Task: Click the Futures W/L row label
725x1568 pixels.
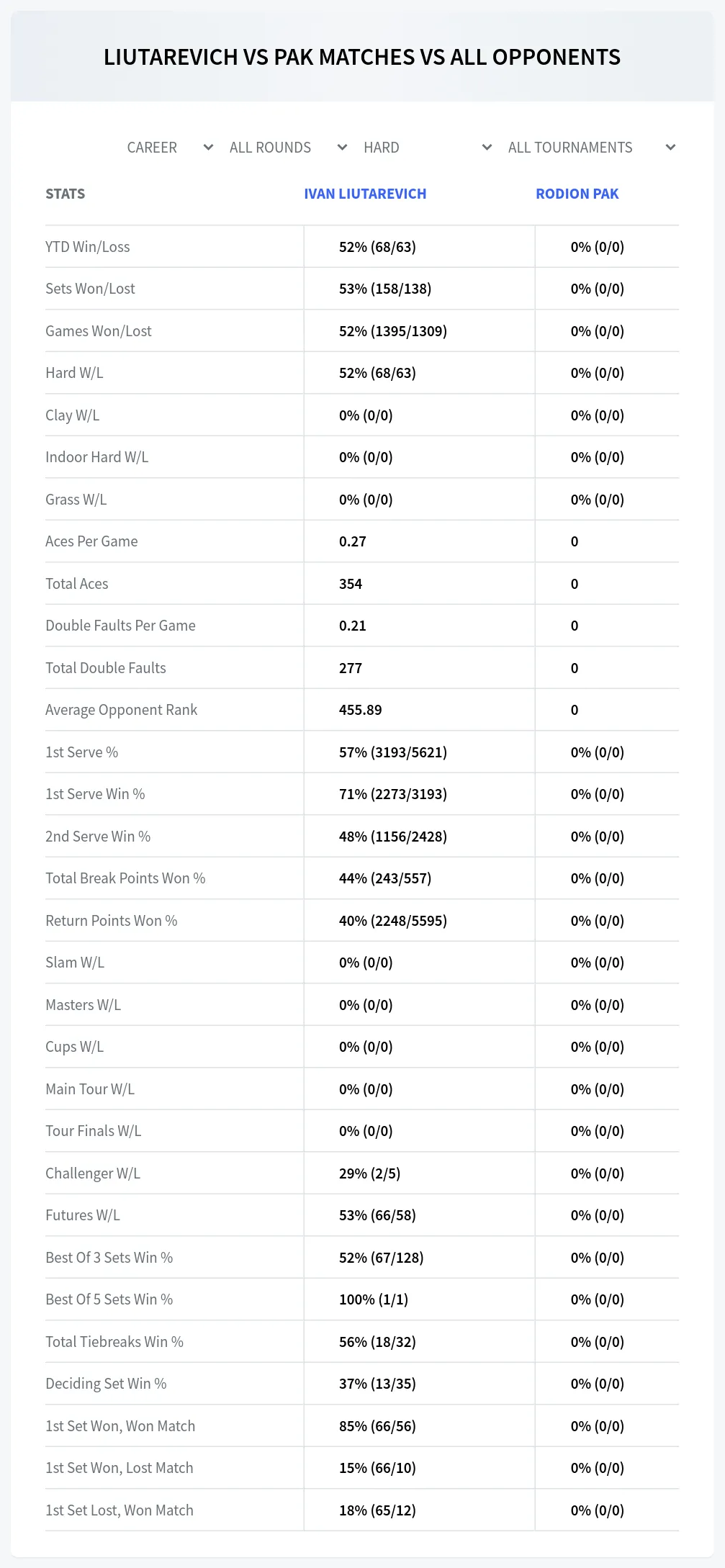Action: 83,1215
